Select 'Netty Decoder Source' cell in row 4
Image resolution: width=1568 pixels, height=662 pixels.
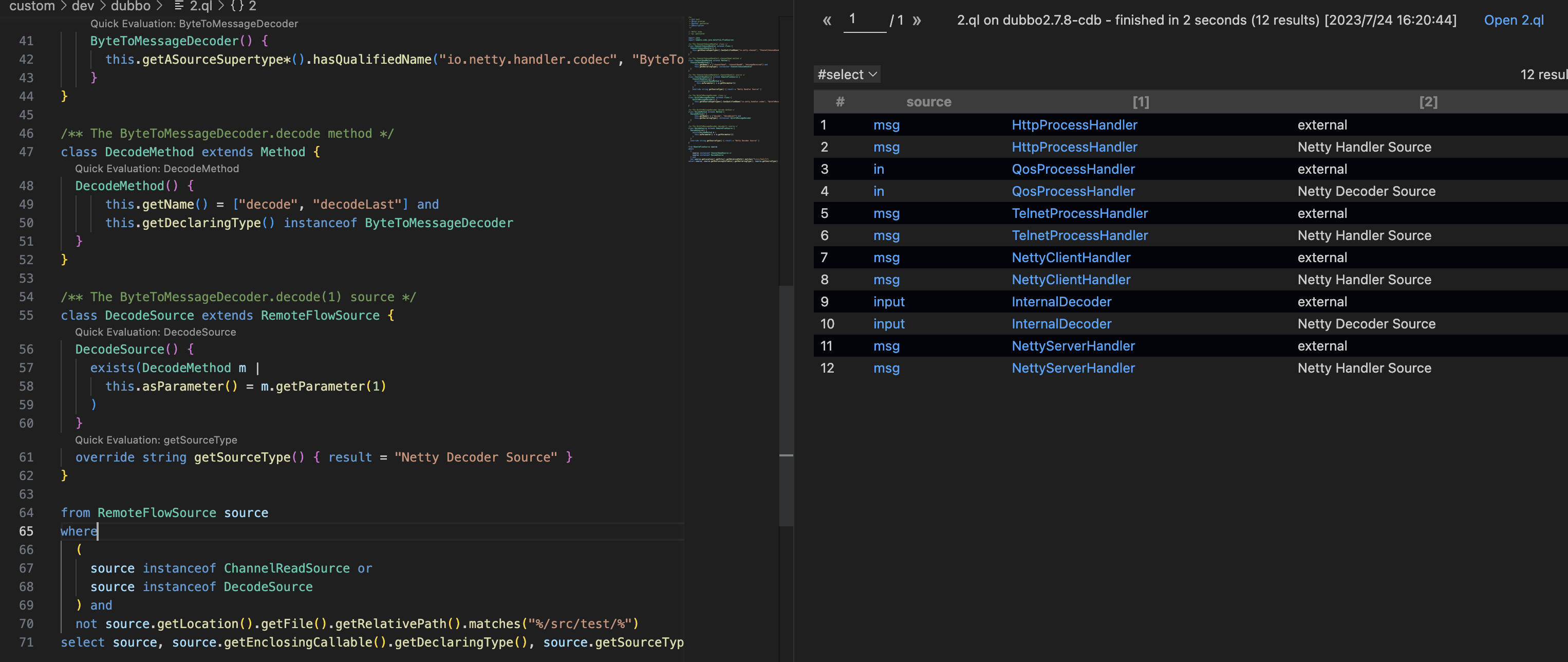click(1366, 191)
